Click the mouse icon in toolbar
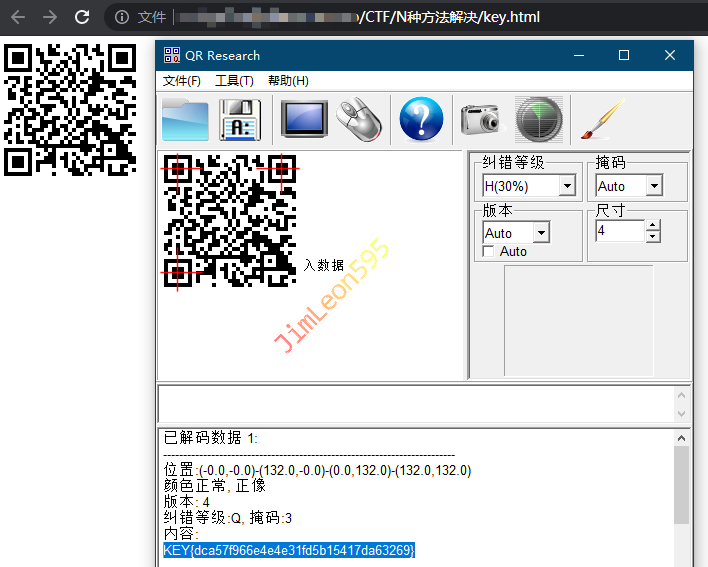Viewport: 708px width, 567px height. coord(359,121)
